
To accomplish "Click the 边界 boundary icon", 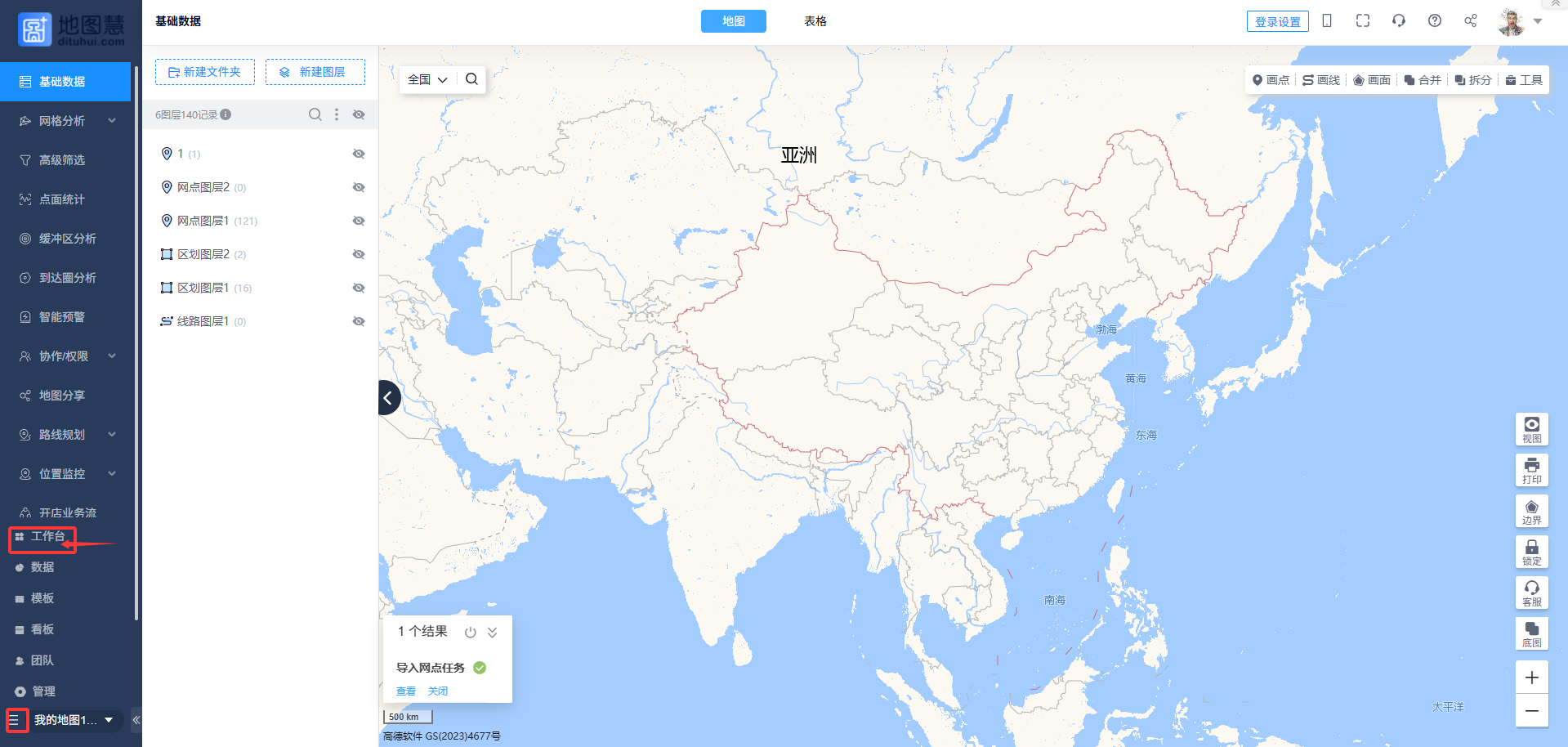I will click(1532, 512).
